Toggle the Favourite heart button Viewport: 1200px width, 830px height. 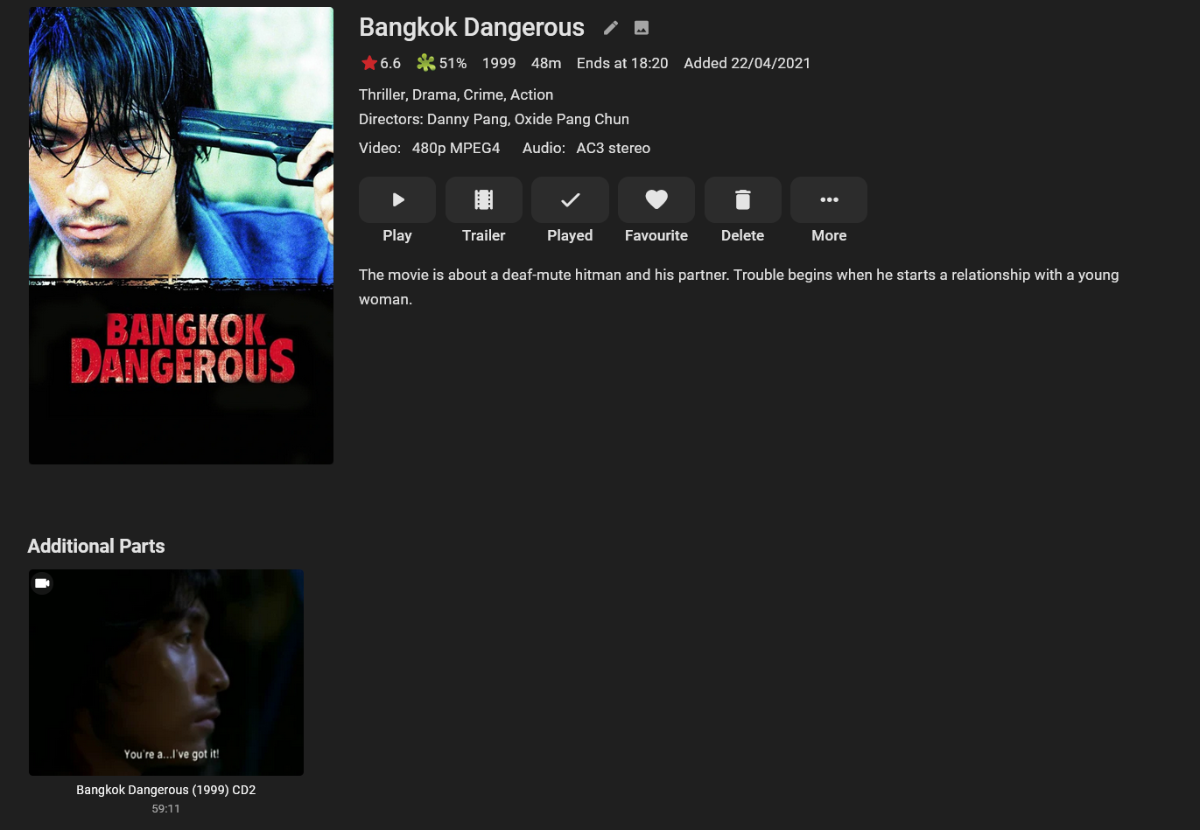(x=656, y=200)
